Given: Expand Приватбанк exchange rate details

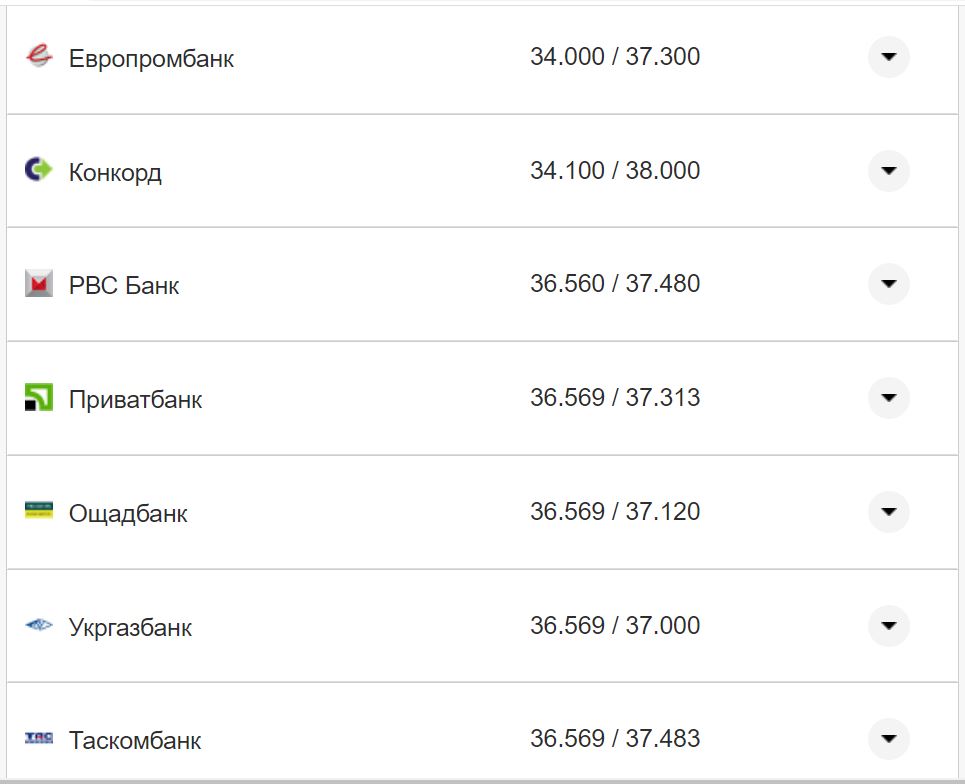Looking at the screenshot, I should (x=888, y=398).
